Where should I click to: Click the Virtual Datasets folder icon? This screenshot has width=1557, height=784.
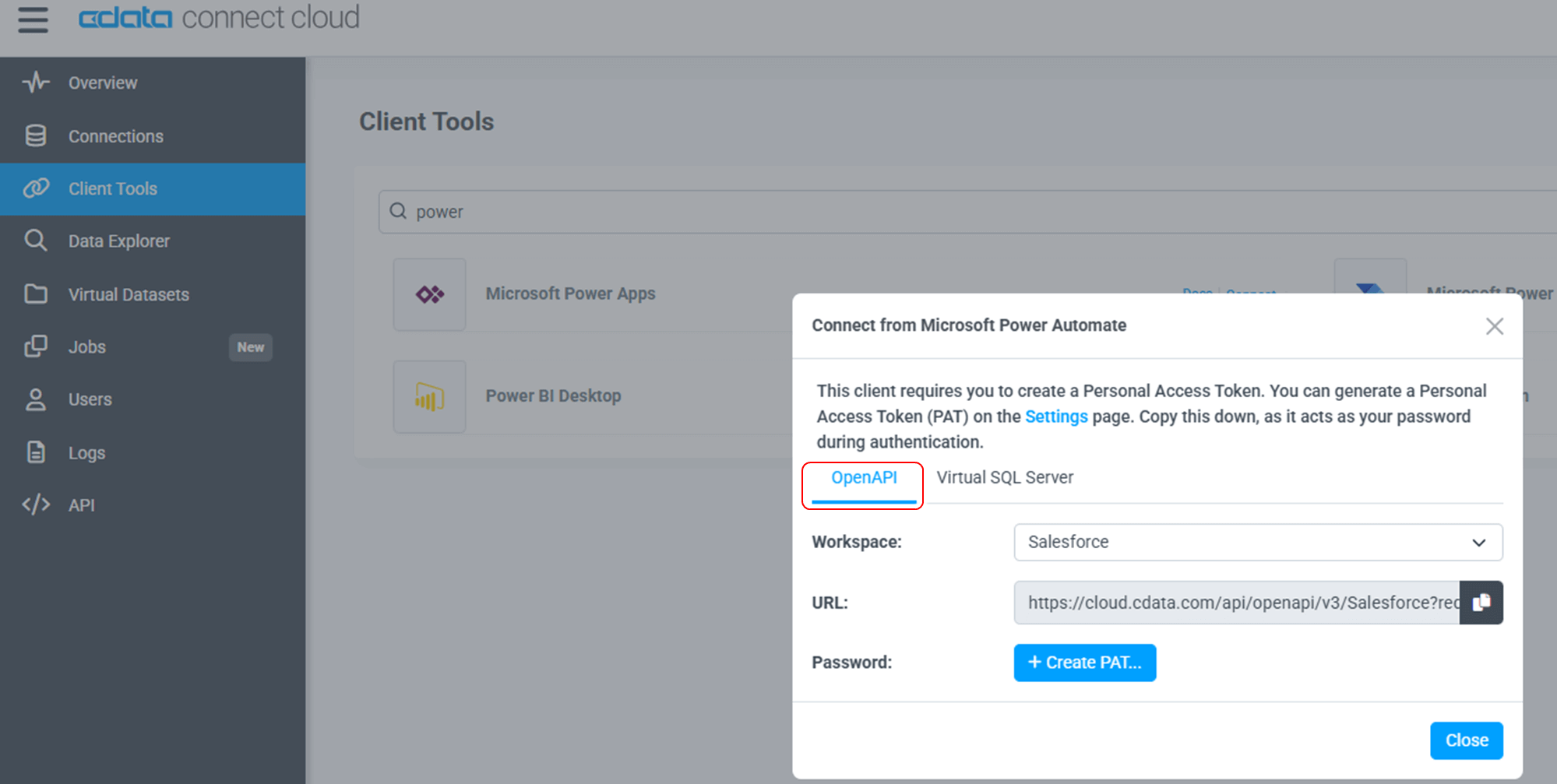pyautogui.click(x=36, y=294)
